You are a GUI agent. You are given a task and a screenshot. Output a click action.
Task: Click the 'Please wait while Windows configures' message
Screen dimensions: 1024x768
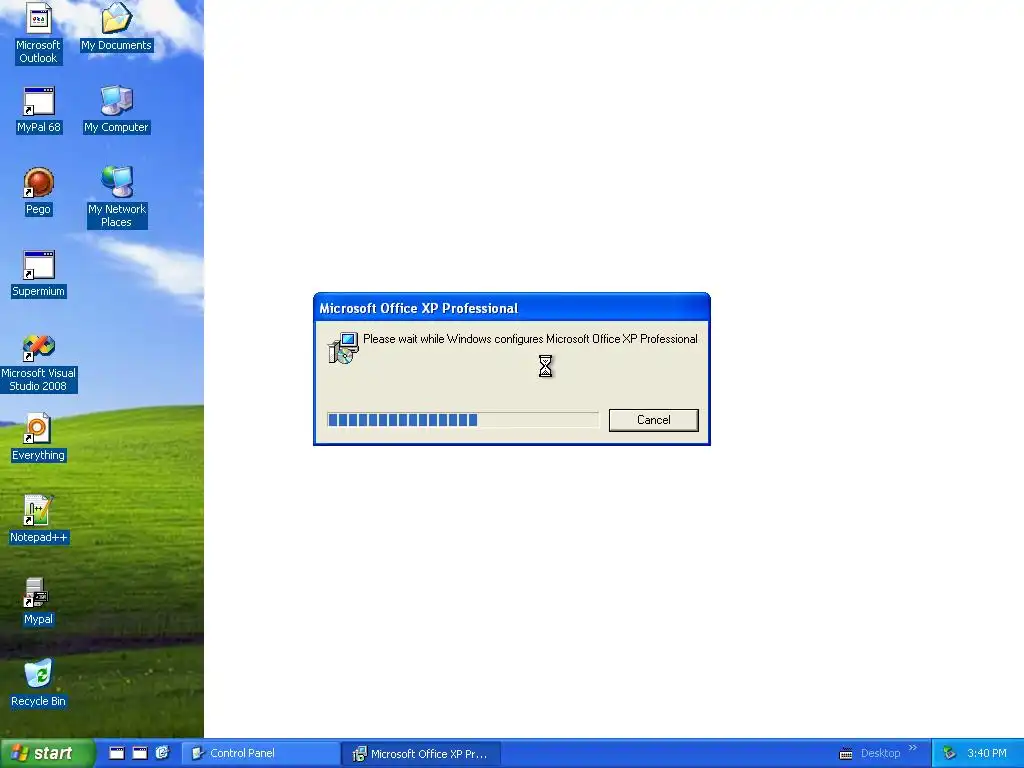pos(530,339)
